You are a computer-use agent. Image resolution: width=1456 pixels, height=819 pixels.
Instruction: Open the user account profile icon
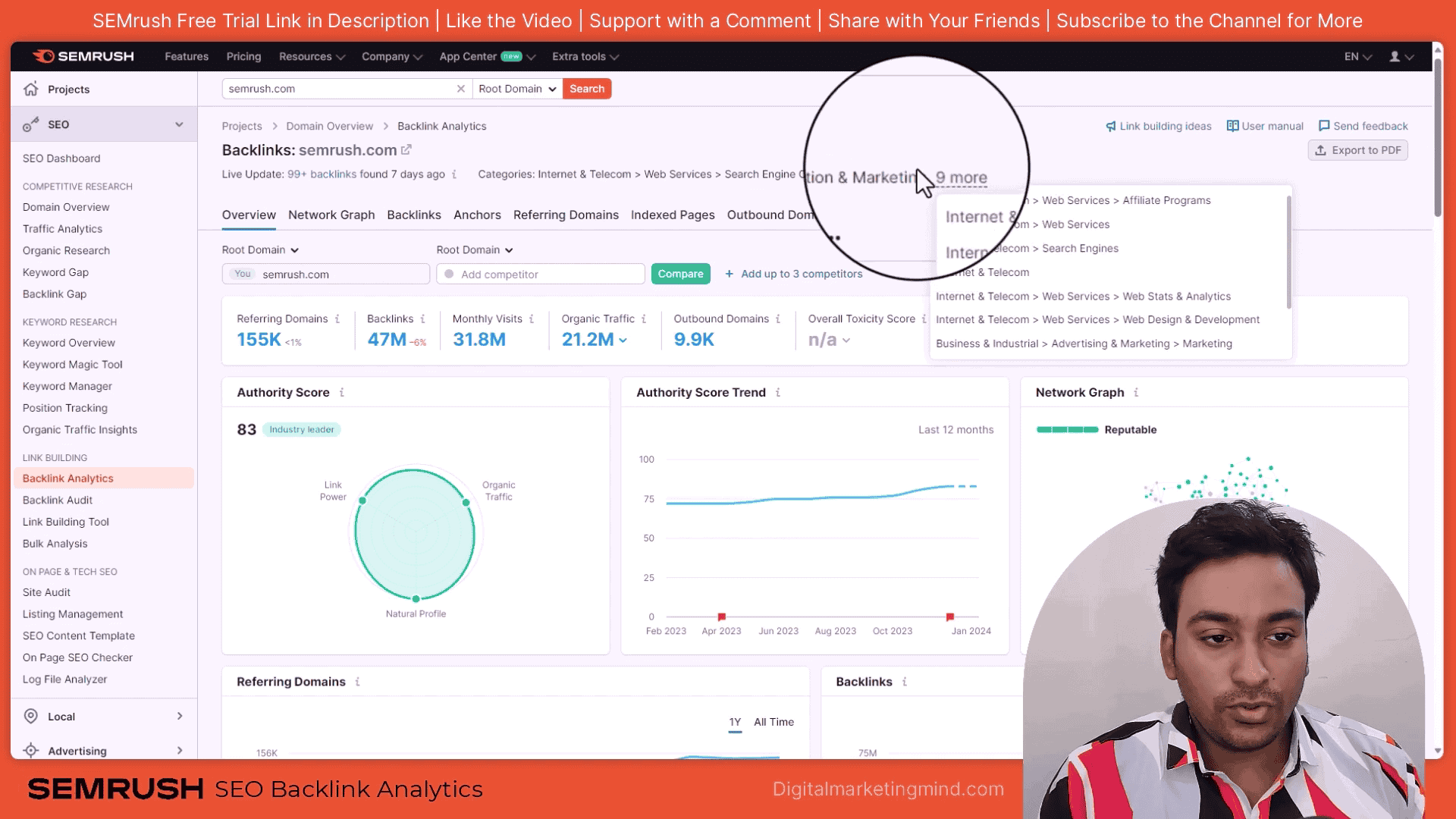(1394, 57)
